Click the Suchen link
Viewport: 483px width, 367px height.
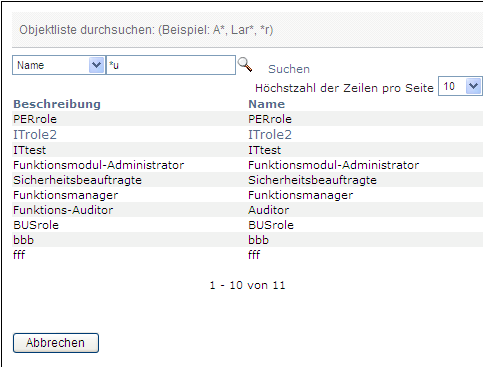289,69
